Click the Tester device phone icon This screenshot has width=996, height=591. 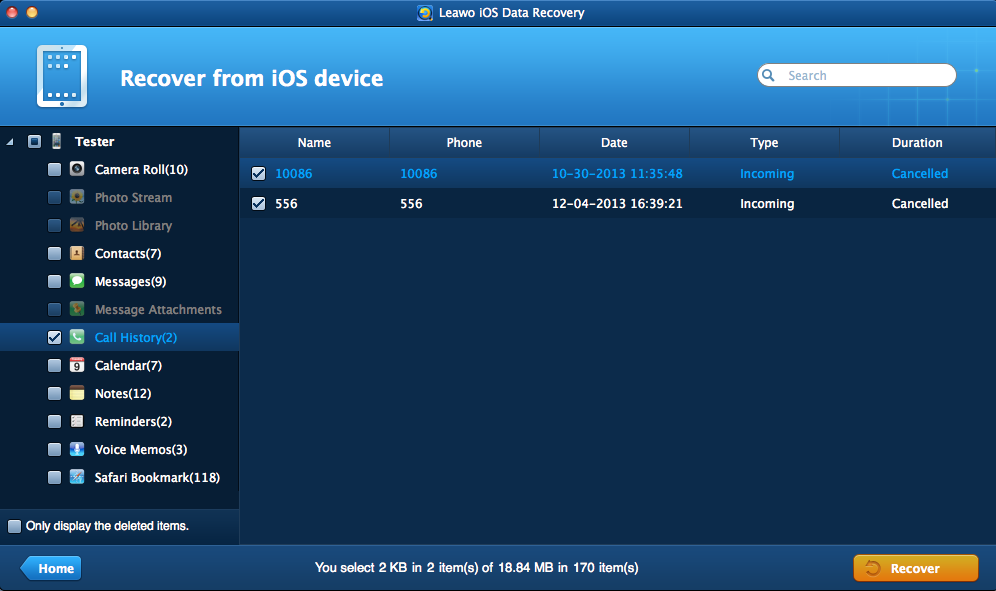click(57, 141)
